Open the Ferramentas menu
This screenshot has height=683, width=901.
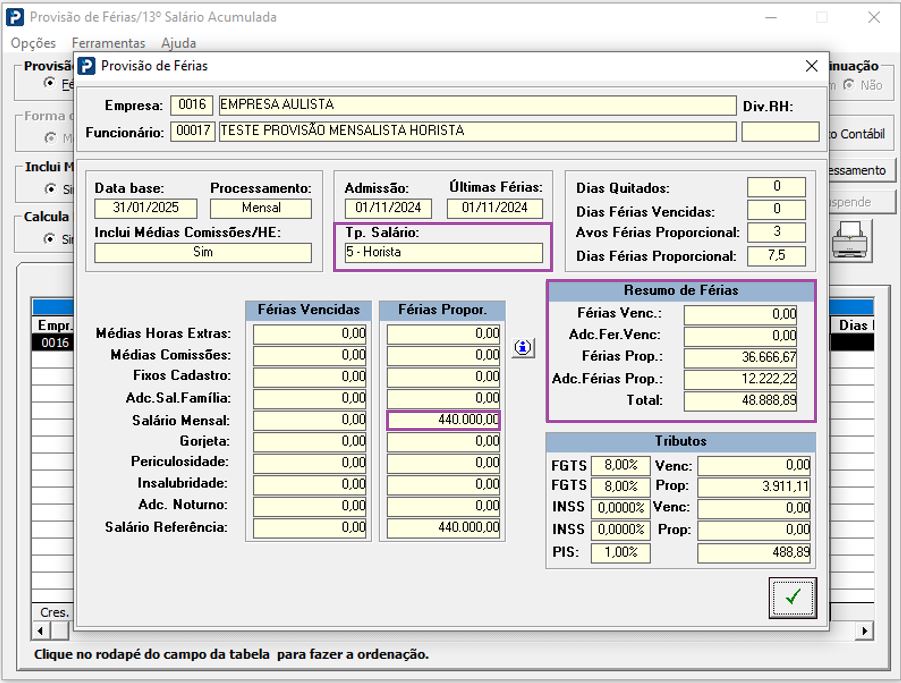[108, 43]
